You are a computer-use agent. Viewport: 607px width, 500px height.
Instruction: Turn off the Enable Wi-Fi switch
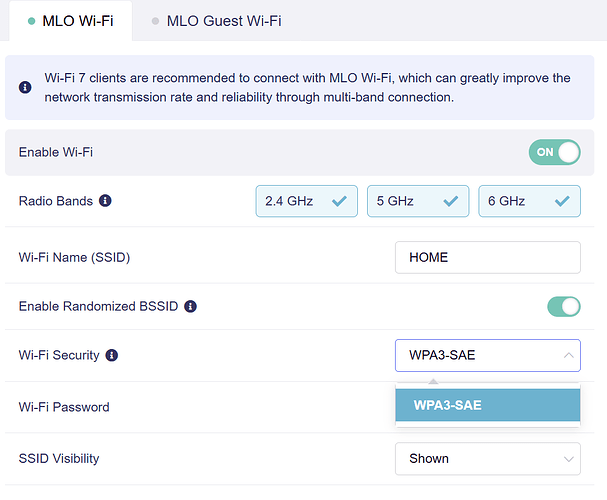(555, 152)
